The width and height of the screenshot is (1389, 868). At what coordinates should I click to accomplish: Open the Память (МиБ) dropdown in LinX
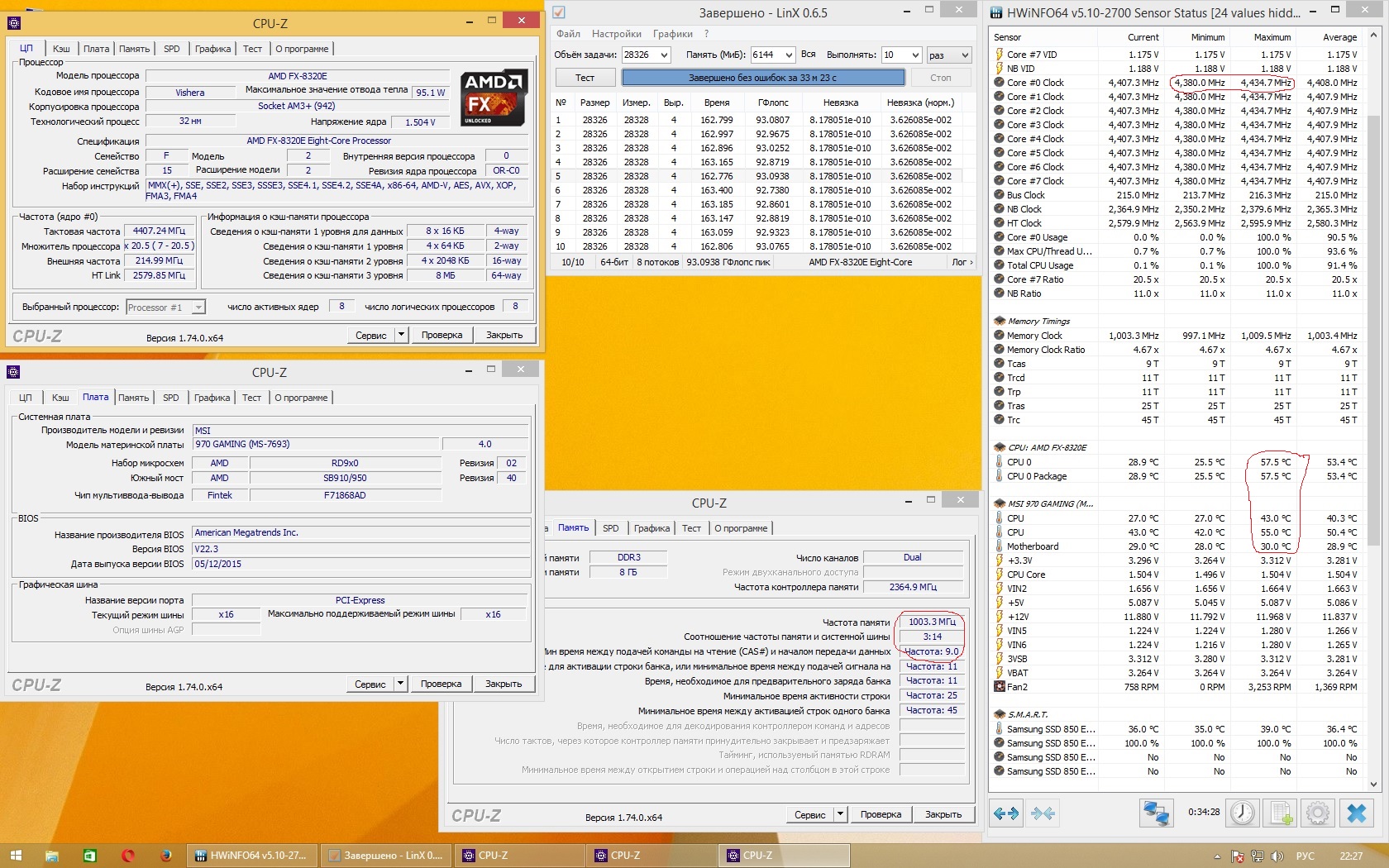point(789,55)
